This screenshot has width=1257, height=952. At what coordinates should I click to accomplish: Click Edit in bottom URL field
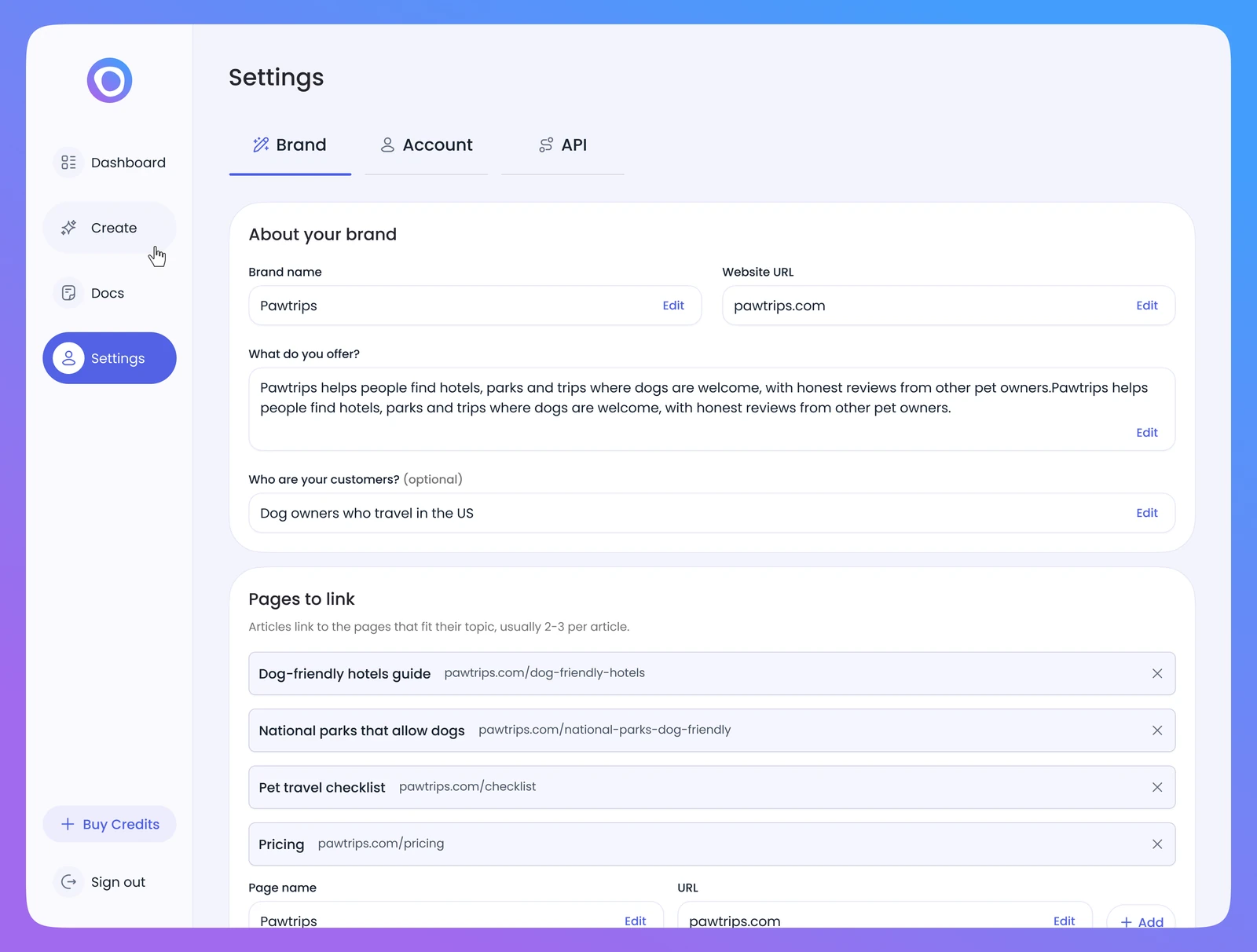1065,921
